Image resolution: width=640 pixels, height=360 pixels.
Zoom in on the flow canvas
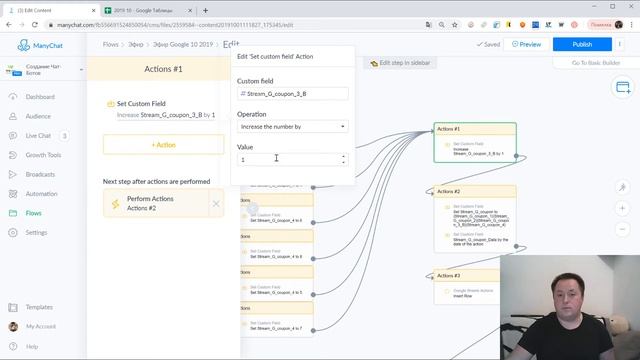coord(622,209)
